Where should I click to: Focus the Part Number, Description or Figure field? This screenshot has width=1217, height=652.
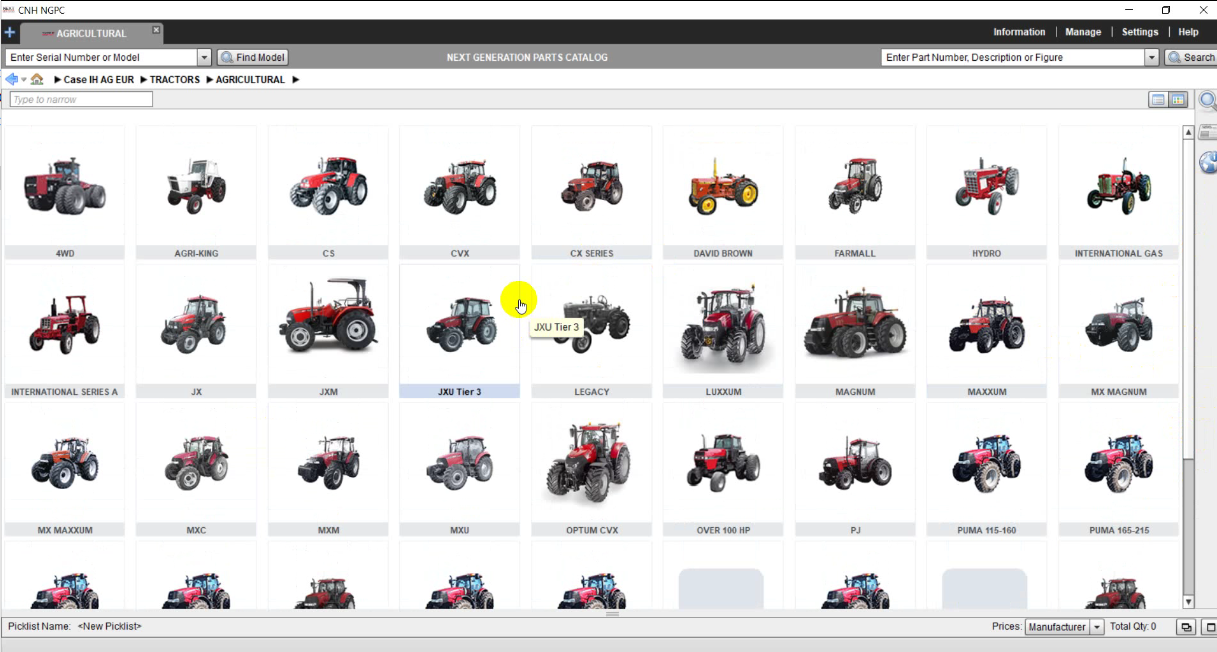coord(1013,58)
